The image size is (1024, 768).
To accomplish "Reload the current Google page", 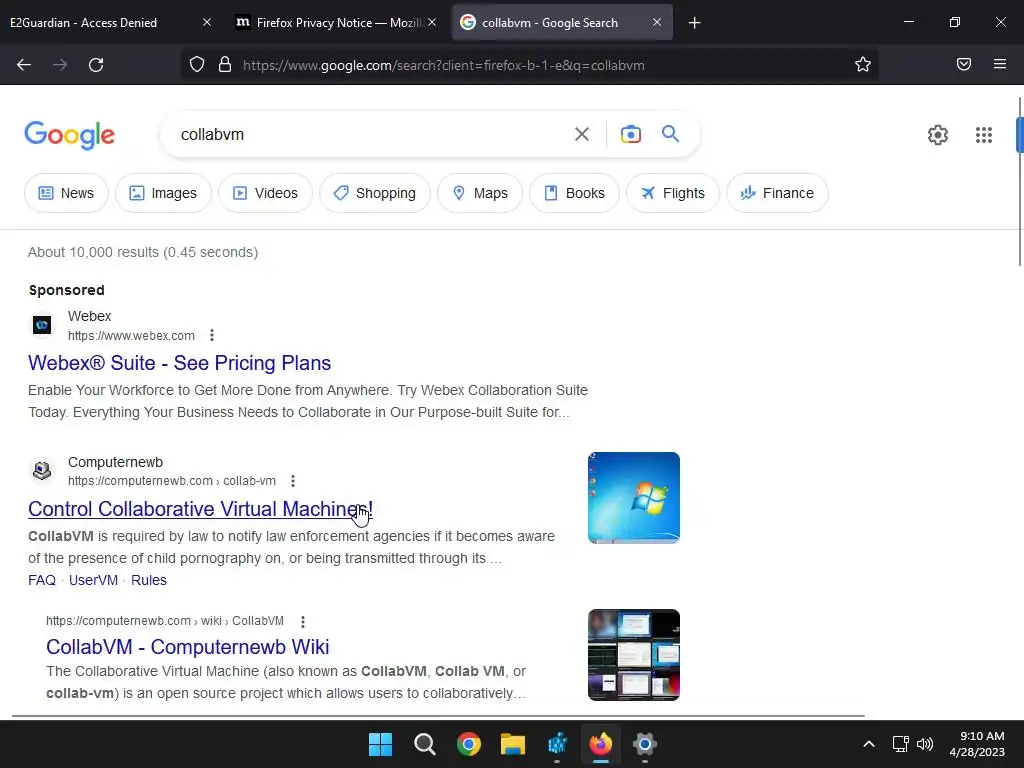I will click(96, 65).
